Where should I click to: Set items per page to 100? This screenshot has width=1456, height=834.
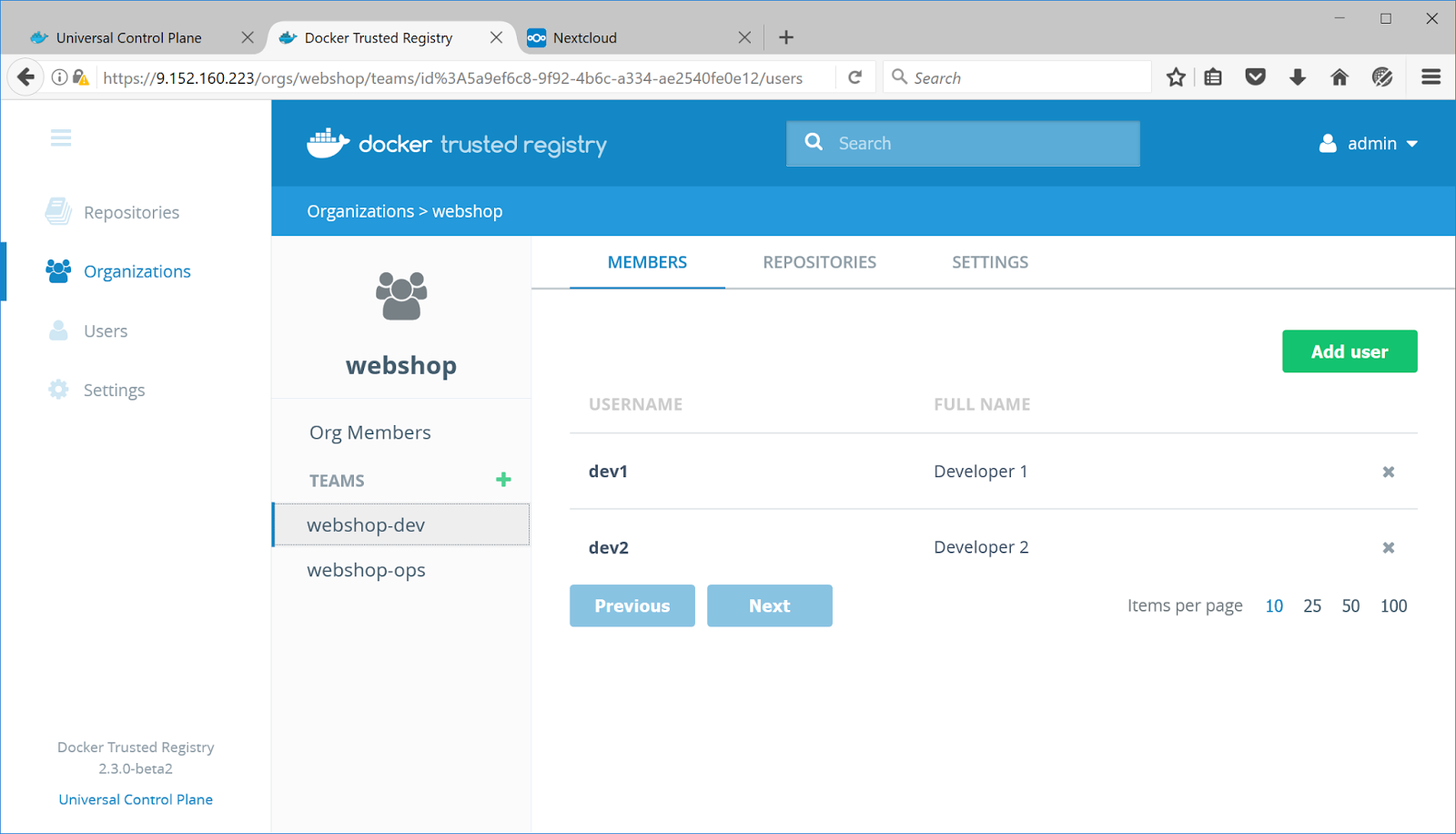point(1394,605)
